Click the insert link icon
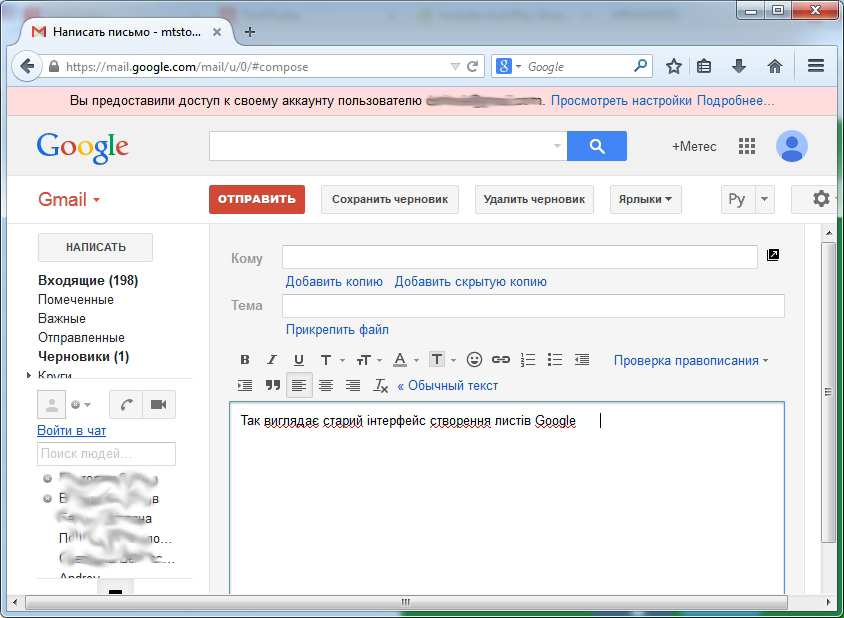 click(x=501, y=360)
